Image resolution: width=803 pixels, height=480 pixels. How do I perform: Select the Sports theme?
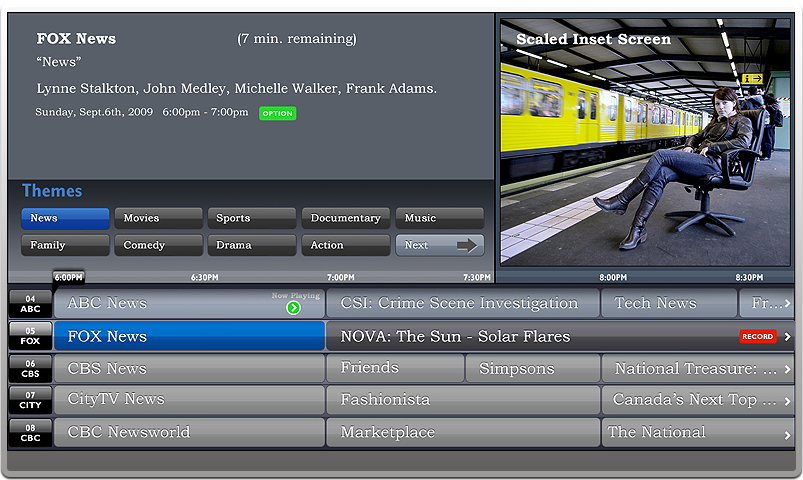pyautogui.click(x=252, y=218)
